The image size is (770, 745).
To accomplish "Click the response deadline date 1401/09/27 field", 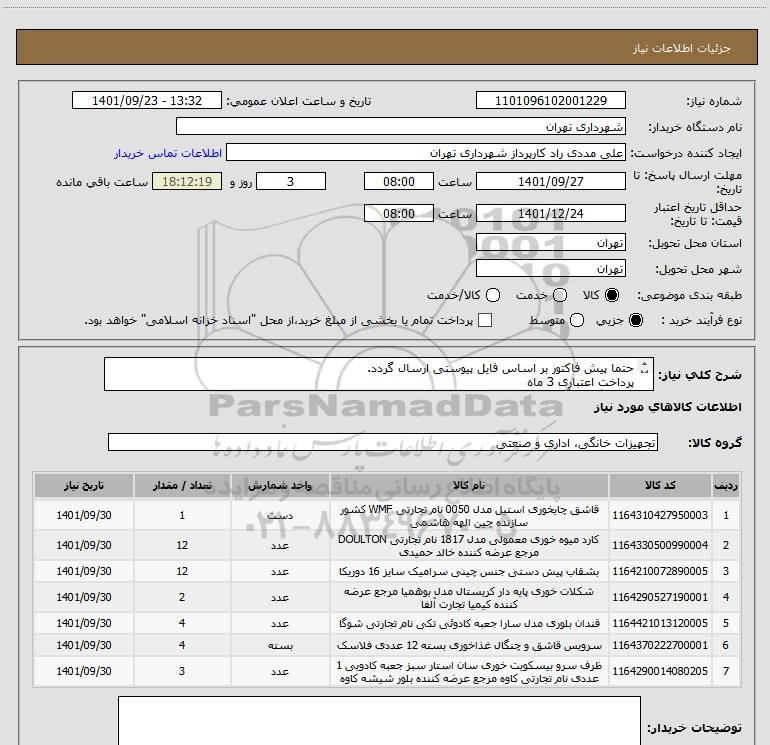I will 550,181.
